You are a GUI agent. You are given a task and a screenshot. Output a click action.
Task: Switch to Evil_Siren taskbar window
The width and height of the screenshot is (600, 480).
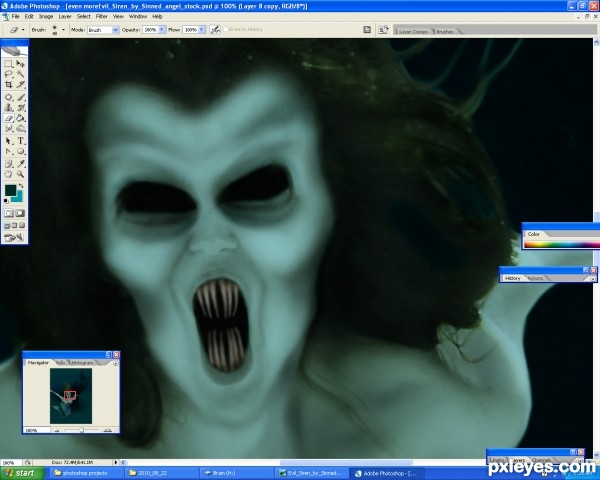[312, 473]
